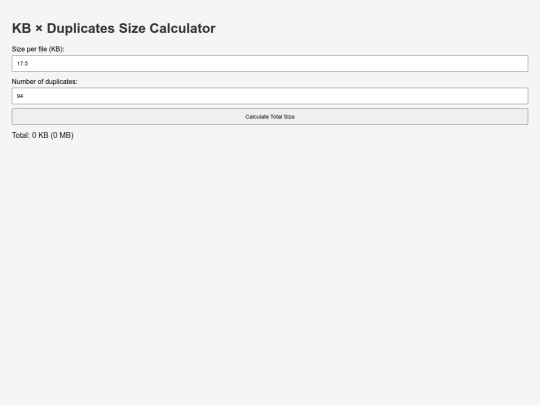The width and height of the screenshot is (540, 405).
Task: Place cursor on the 17.5 value
Action: [22, 63]
